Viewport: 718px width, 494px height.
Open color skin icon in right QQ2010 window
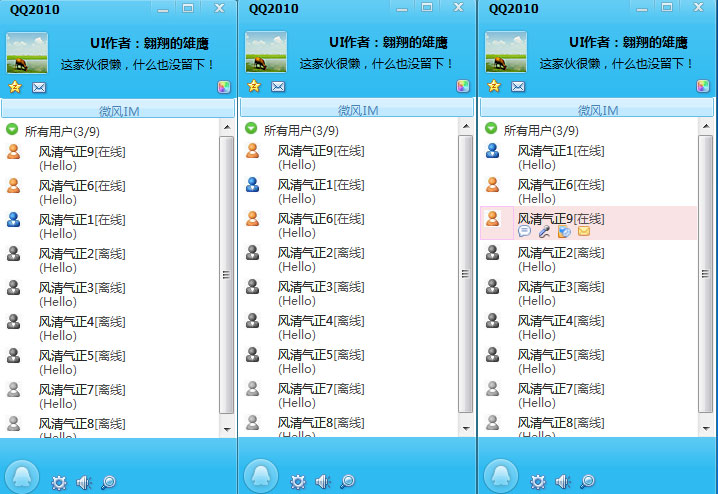click(703, 86)
